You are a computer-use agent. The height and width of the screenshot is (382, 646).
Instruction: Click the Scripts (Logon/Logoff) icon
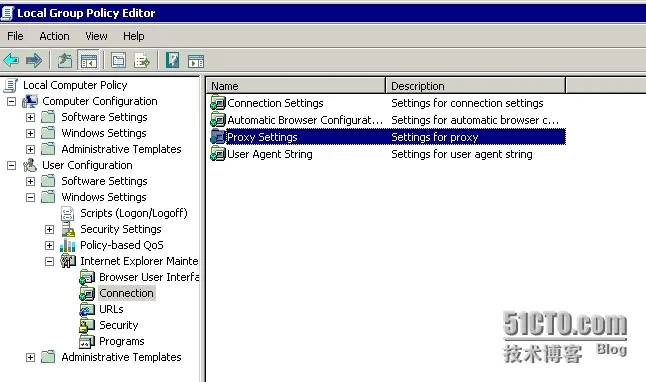point(67,213)
